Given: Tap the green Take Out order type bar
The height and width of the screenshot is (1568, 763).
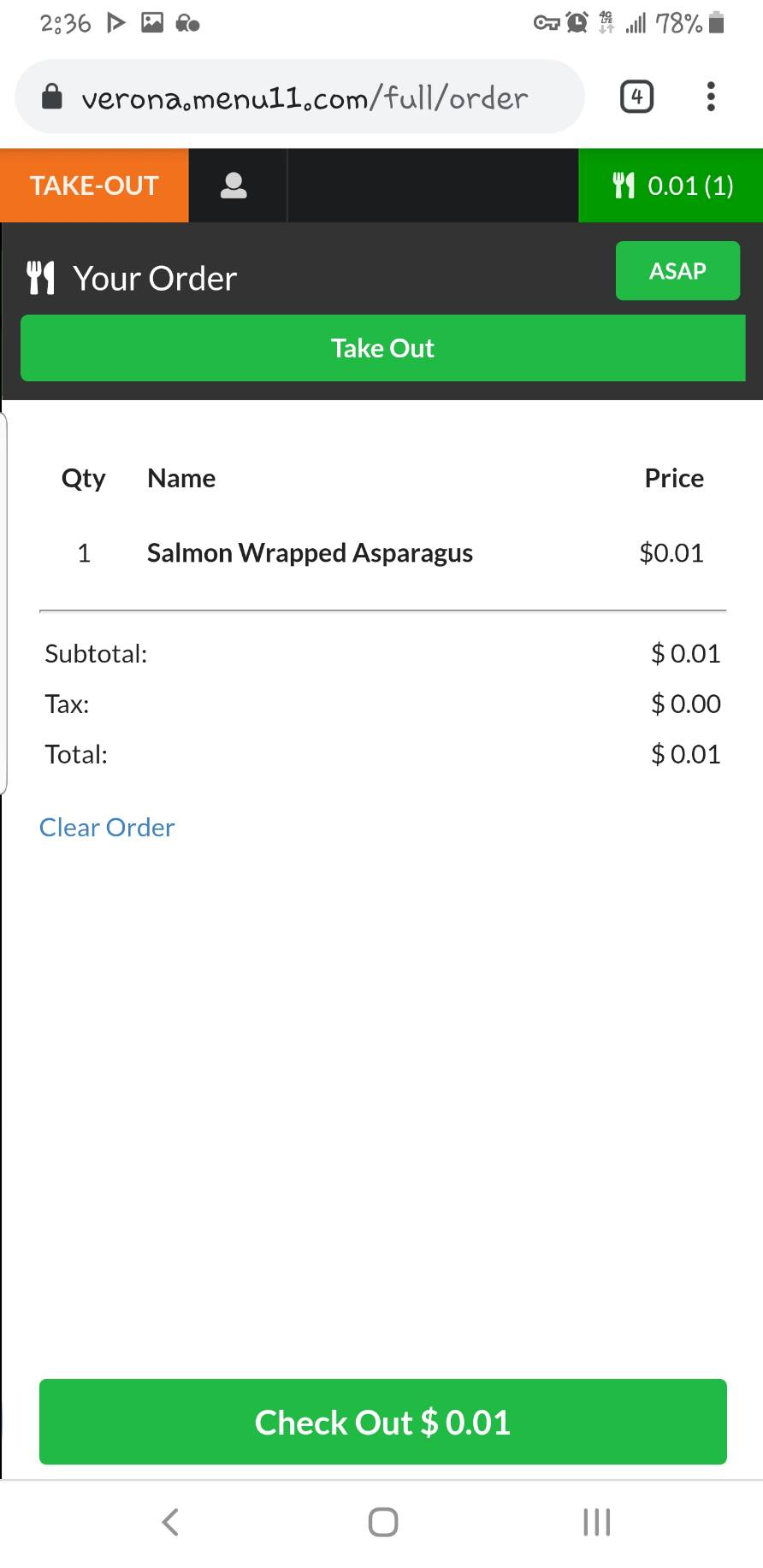Looking at the screenshot, I should click(383, 348).
